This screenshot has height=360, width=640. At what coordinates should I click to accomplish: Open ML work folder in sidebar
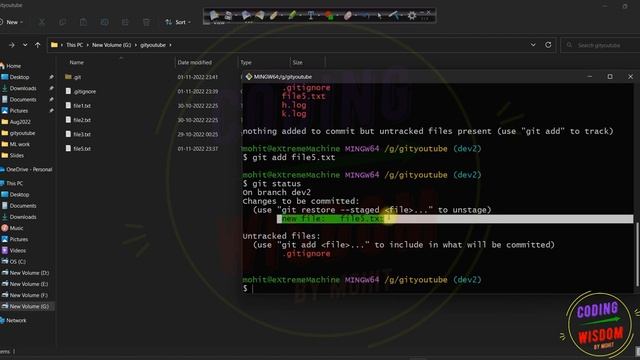click(16, 144)
